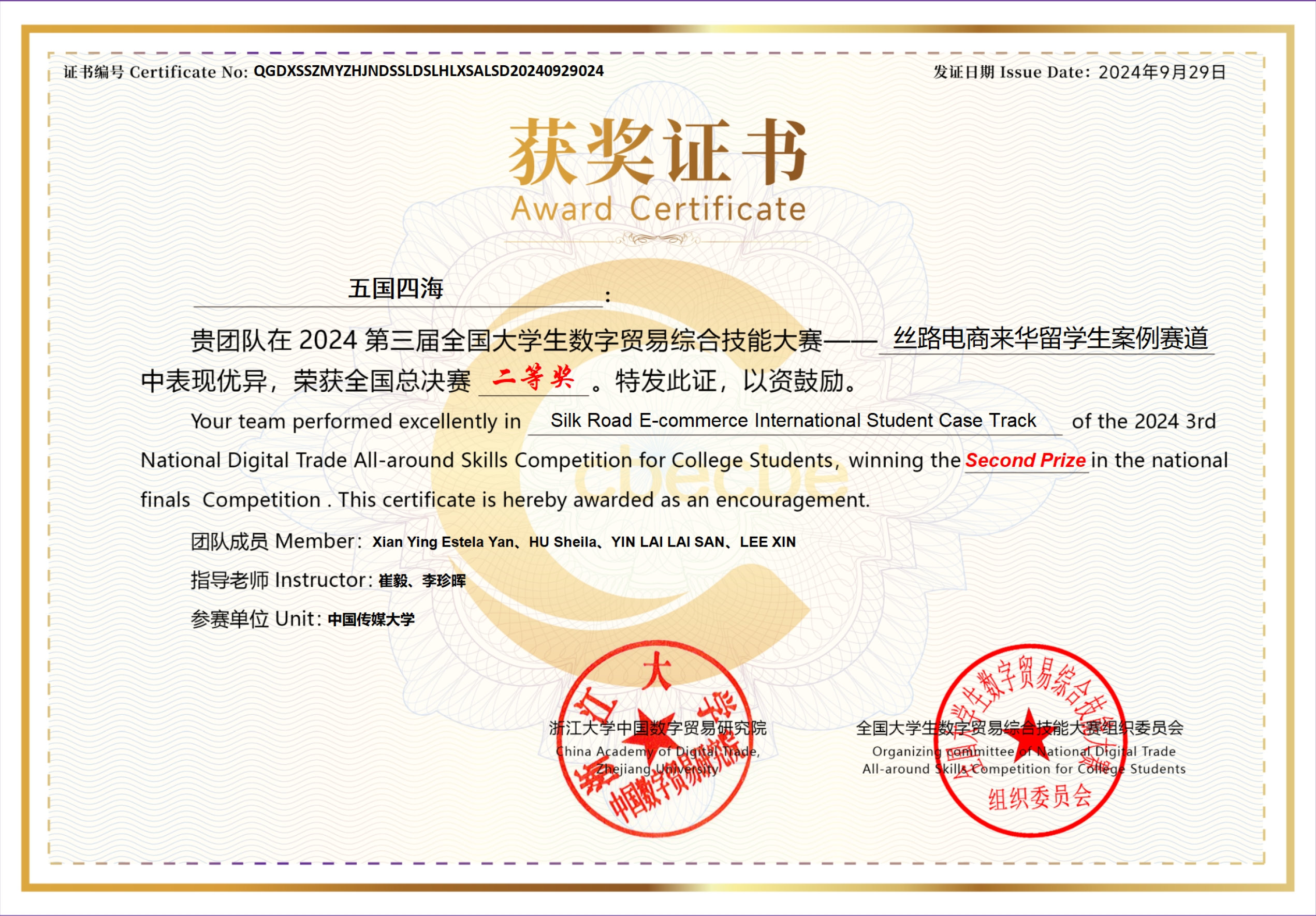Click 'China Academy of Digital Trade,' text
Image resolution: width=1316 pixels, height=916 pixels.
click(x=658, y=751)
